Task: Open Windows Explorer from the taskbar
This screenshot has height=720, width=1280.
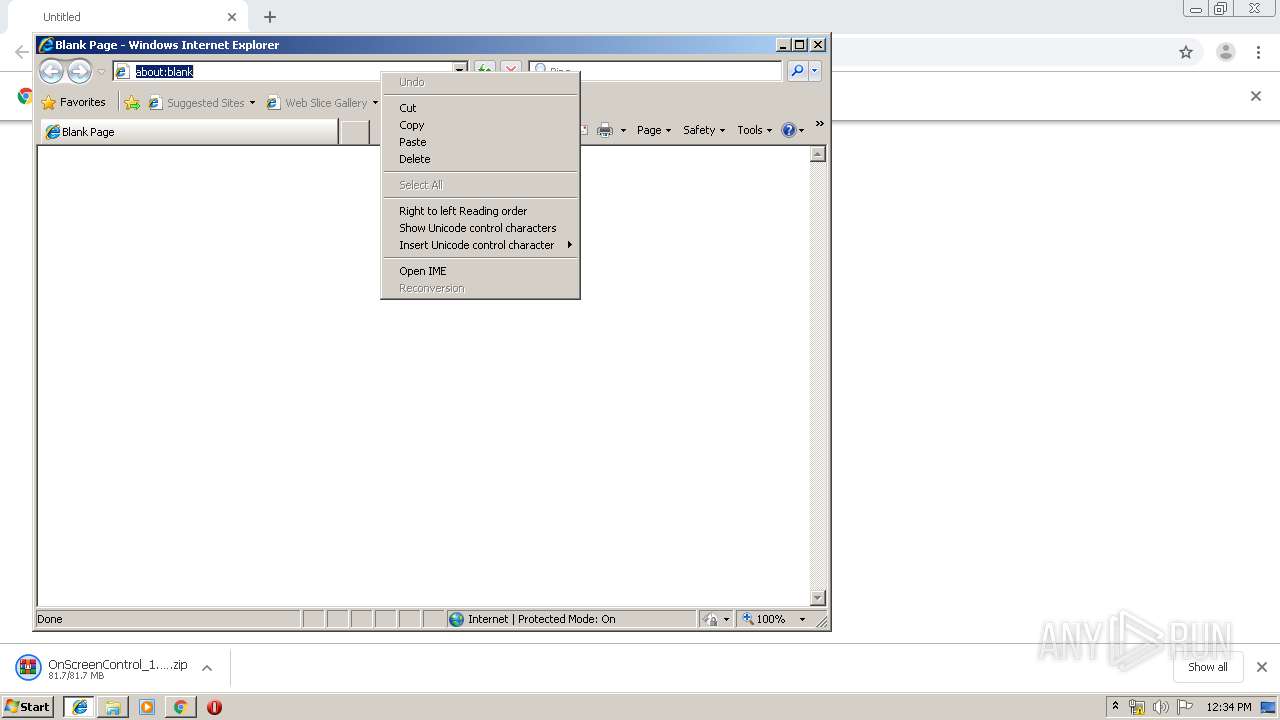Action: (113, 707)
